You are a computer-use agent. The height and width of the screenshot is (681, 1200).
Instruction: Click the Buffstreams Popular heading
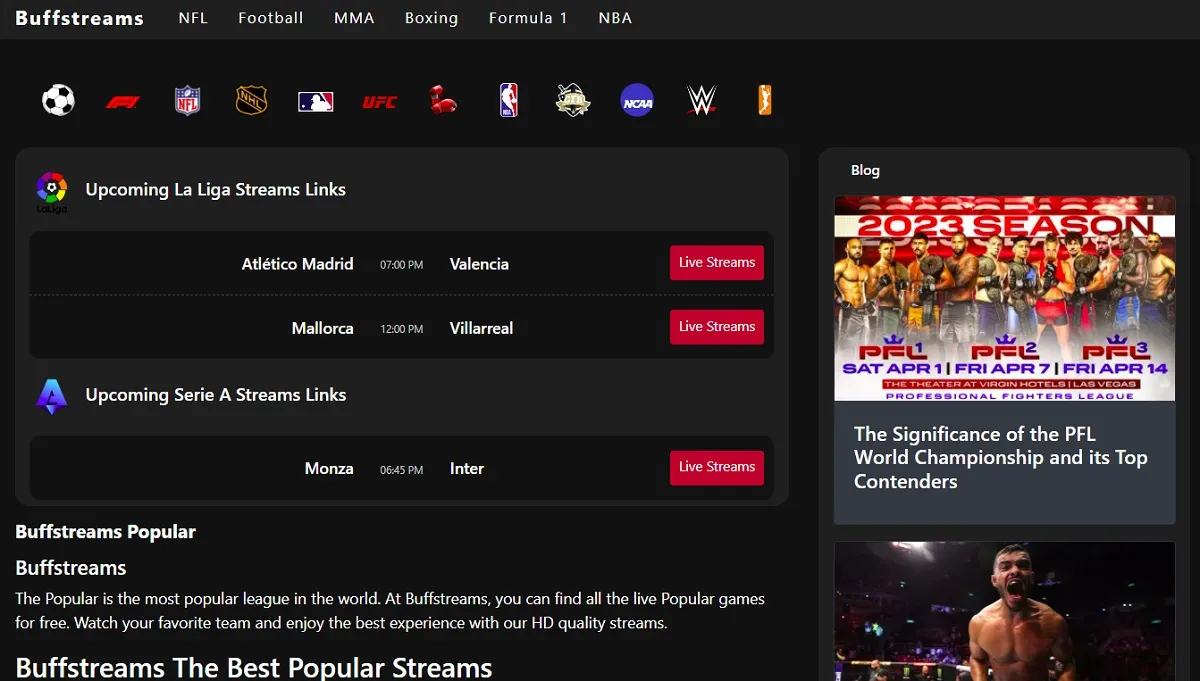pyautogui.click(x=106, y=532)
